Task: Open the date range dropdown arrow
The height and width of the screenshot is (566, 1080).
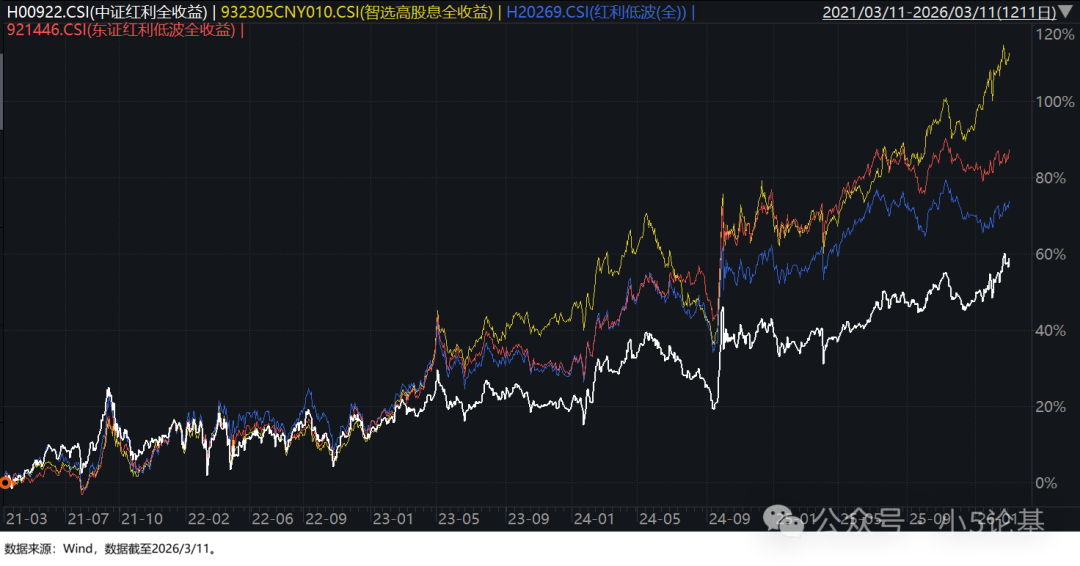Action: [1067, 13]
